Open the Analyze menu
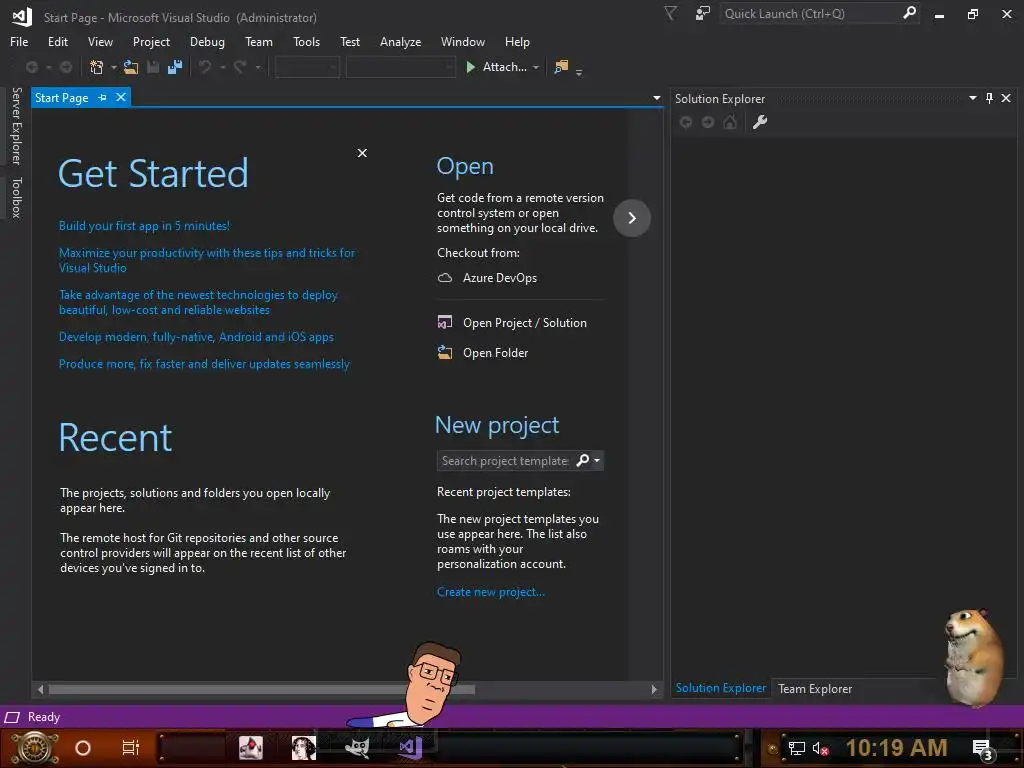The height and width of the screenshot is (768, 1024). [x=400, y=42]
